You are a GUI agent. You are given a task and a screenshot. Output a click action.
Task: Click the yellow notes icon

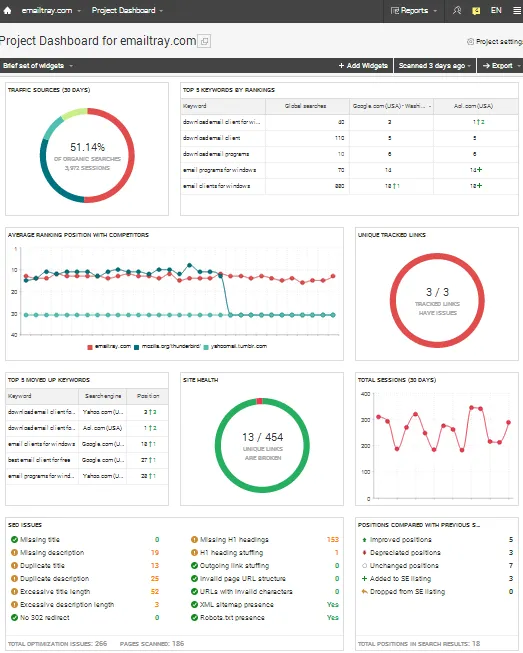coord(476,11)
